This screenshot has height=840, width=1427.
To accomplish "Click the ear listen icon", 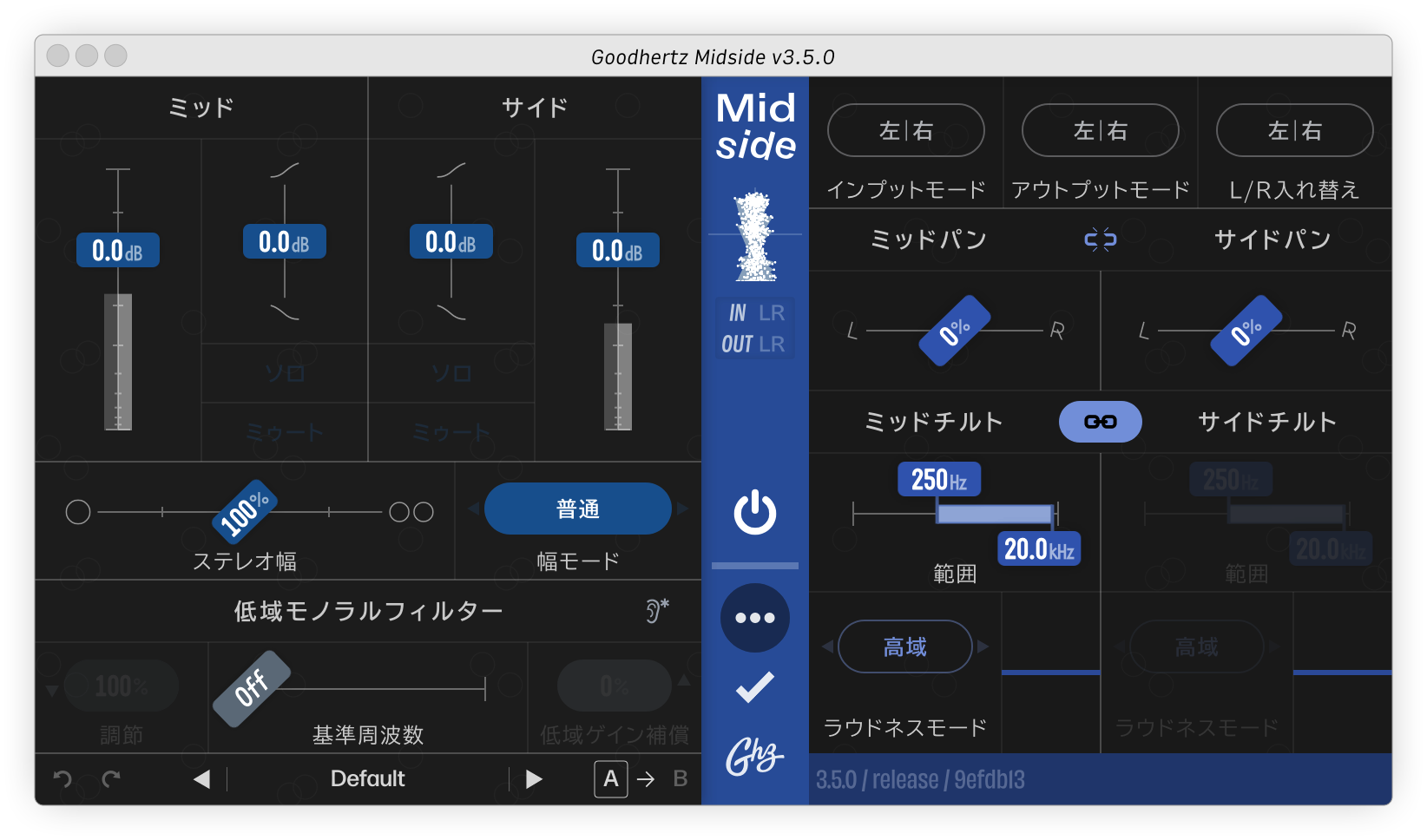I will pyautogui.click(x=656, y=611).
